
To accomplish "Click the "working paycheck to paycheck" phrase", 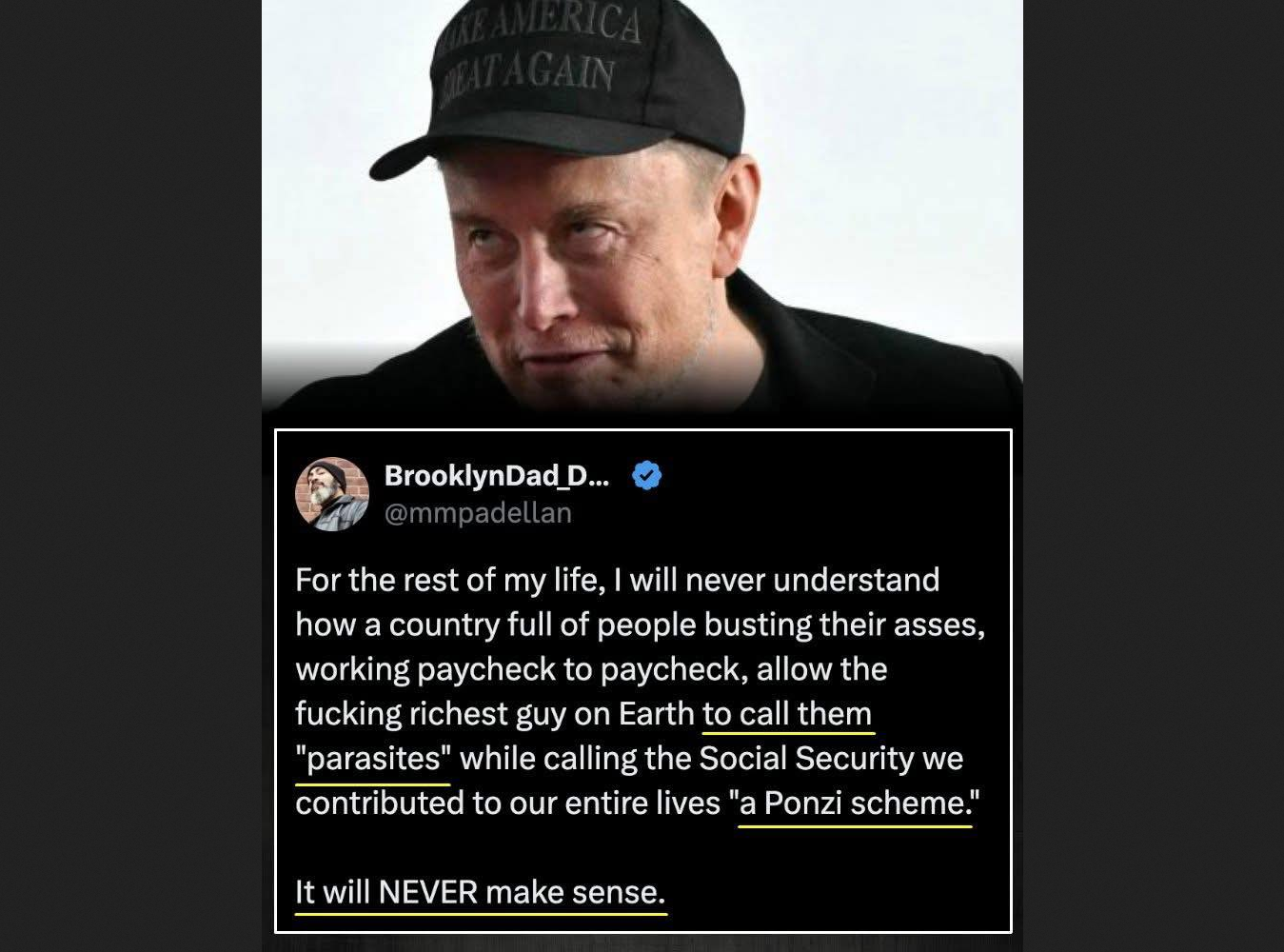I will coord(520,669).
